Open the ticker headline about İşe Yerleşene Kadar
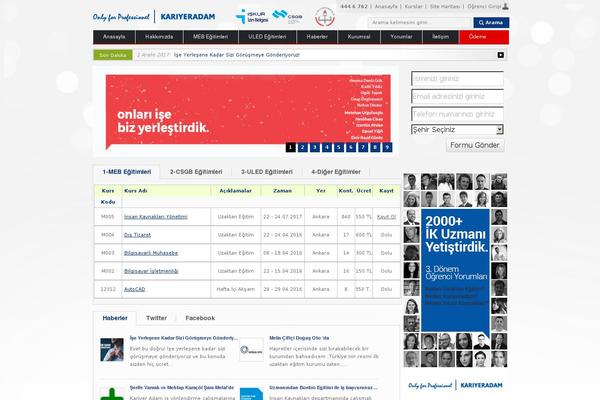Viewport: 600px width, 400px height. [x=236, y=55]
